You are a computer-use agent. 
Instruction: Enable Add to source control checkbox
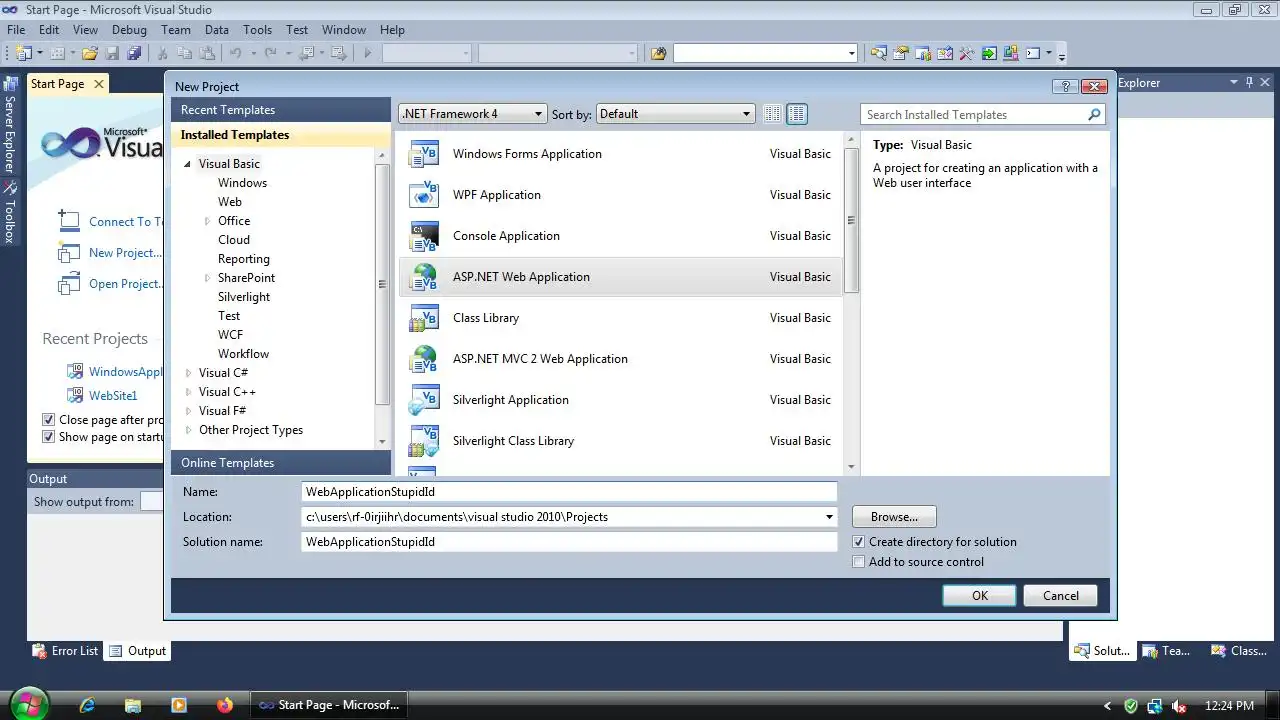tap(858, 562)
